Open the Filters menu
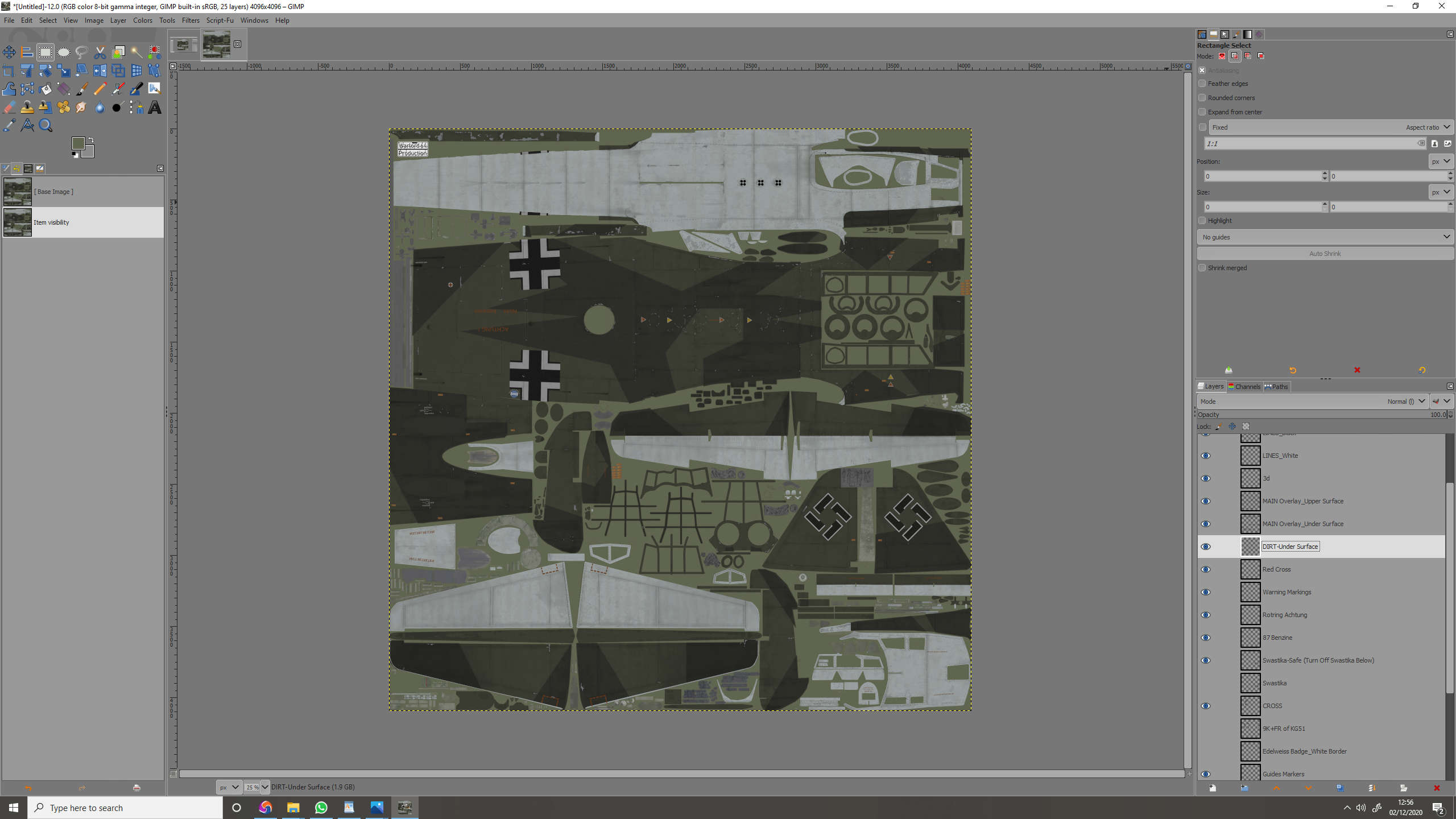1456x819 pixels. [190, 20]
